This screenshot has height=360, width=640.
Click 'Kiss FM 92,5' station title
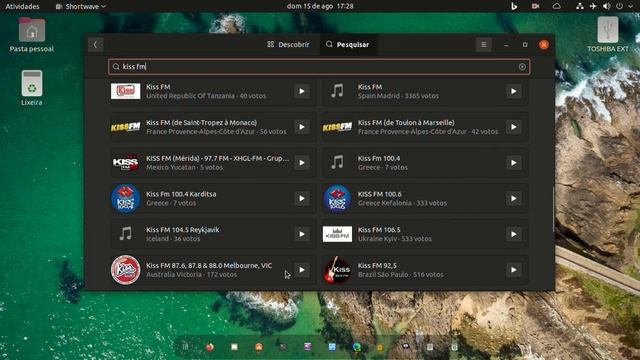click(377, 265)
